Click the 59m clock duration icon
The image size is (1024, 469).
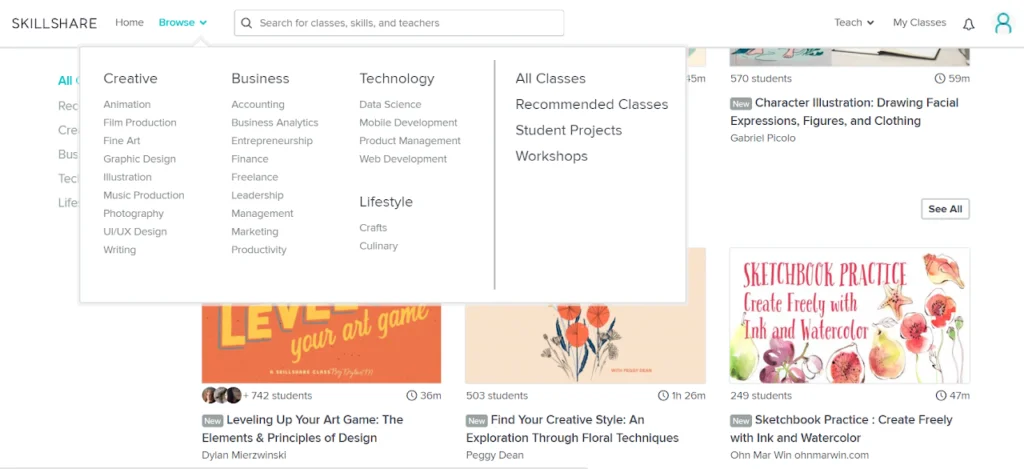coord(940,78)
